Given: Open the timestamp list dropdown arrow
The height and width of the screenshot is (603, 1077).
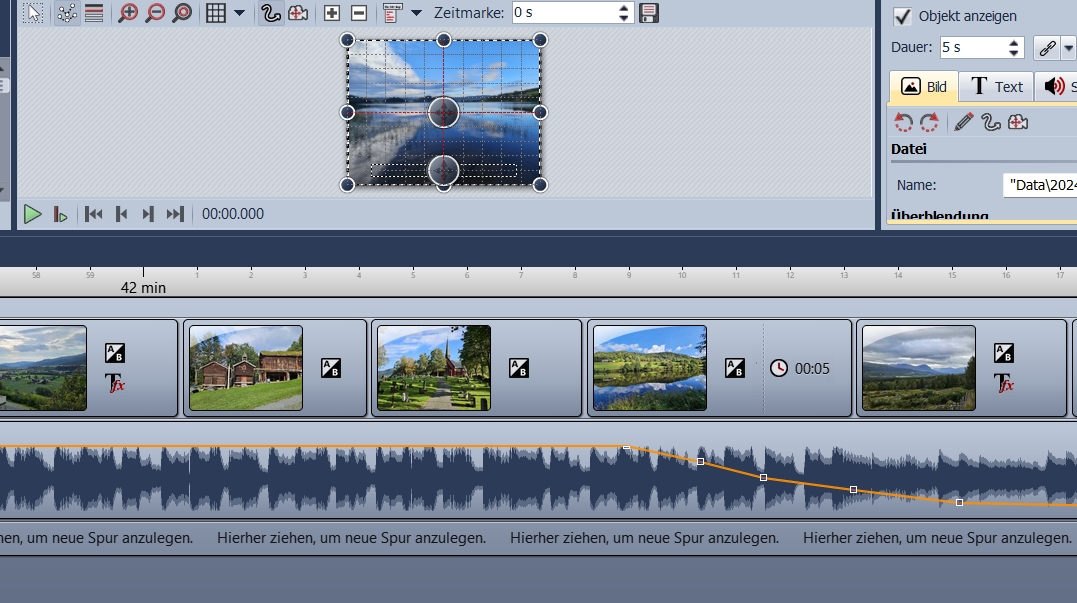Looking at the screenshot, I should (416, 13).
